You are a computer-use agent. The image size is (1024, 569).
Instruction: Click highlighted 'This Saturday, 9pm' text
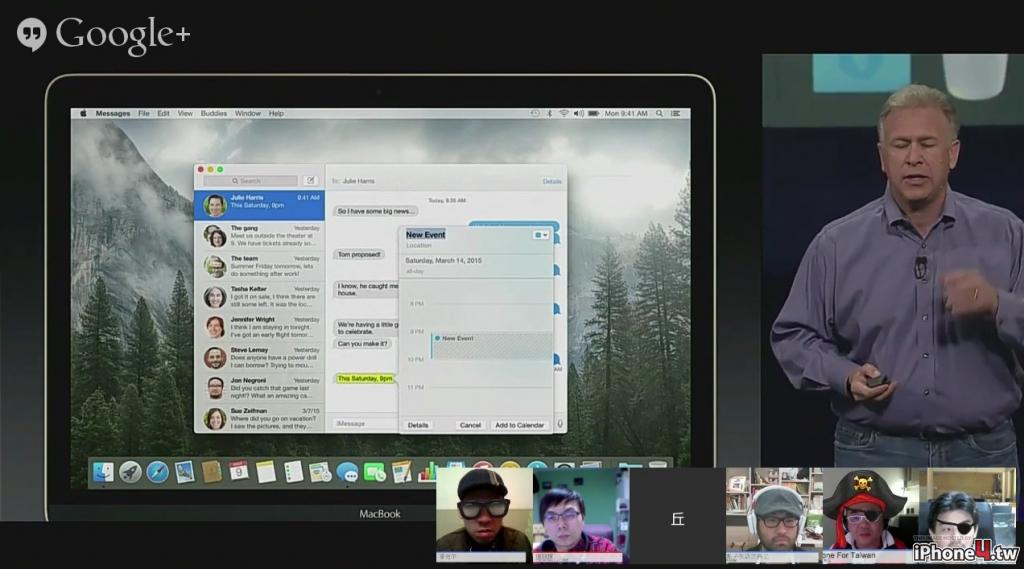(365, 378)
